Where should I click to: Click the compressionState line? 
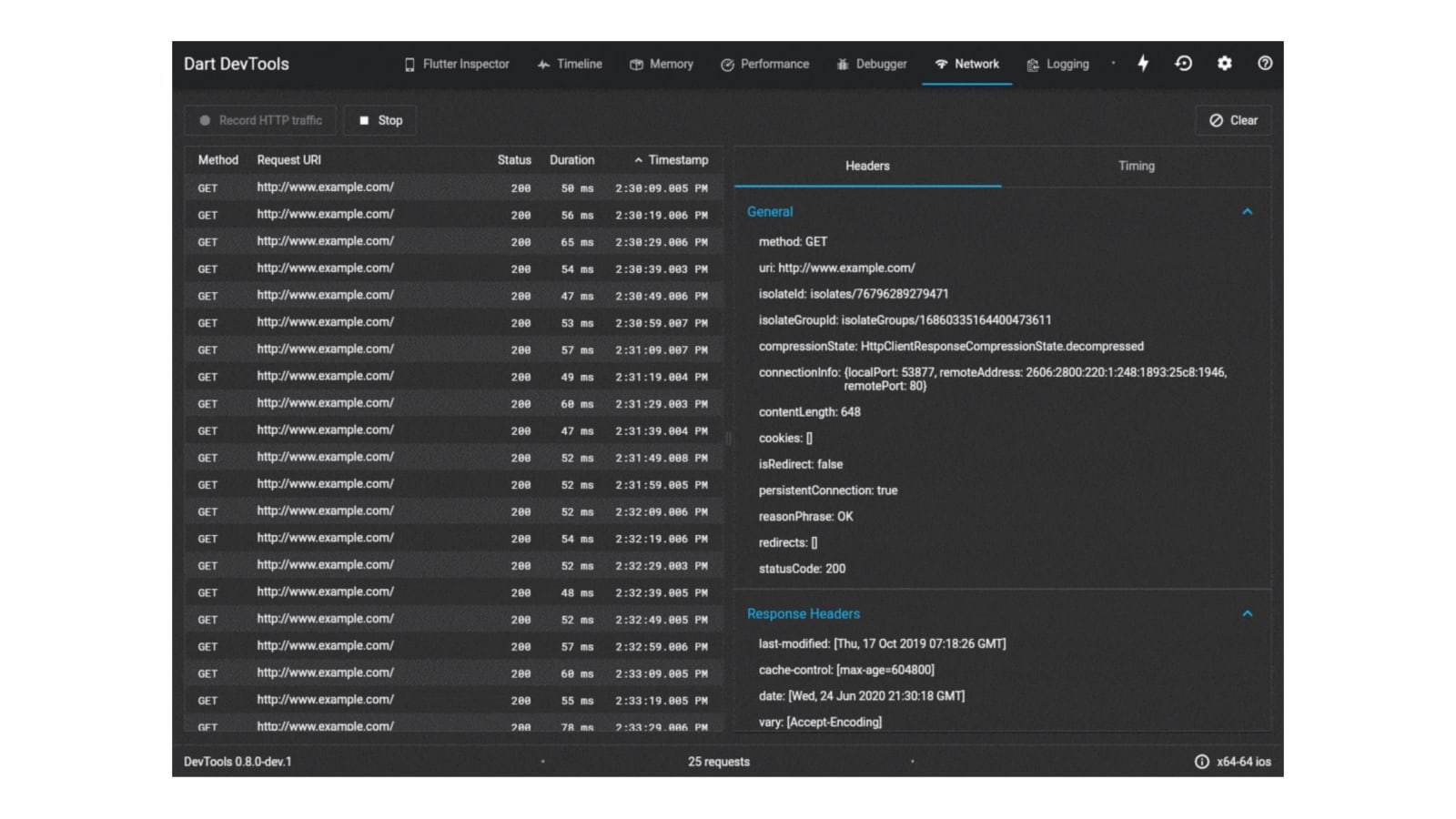[951, 347]
